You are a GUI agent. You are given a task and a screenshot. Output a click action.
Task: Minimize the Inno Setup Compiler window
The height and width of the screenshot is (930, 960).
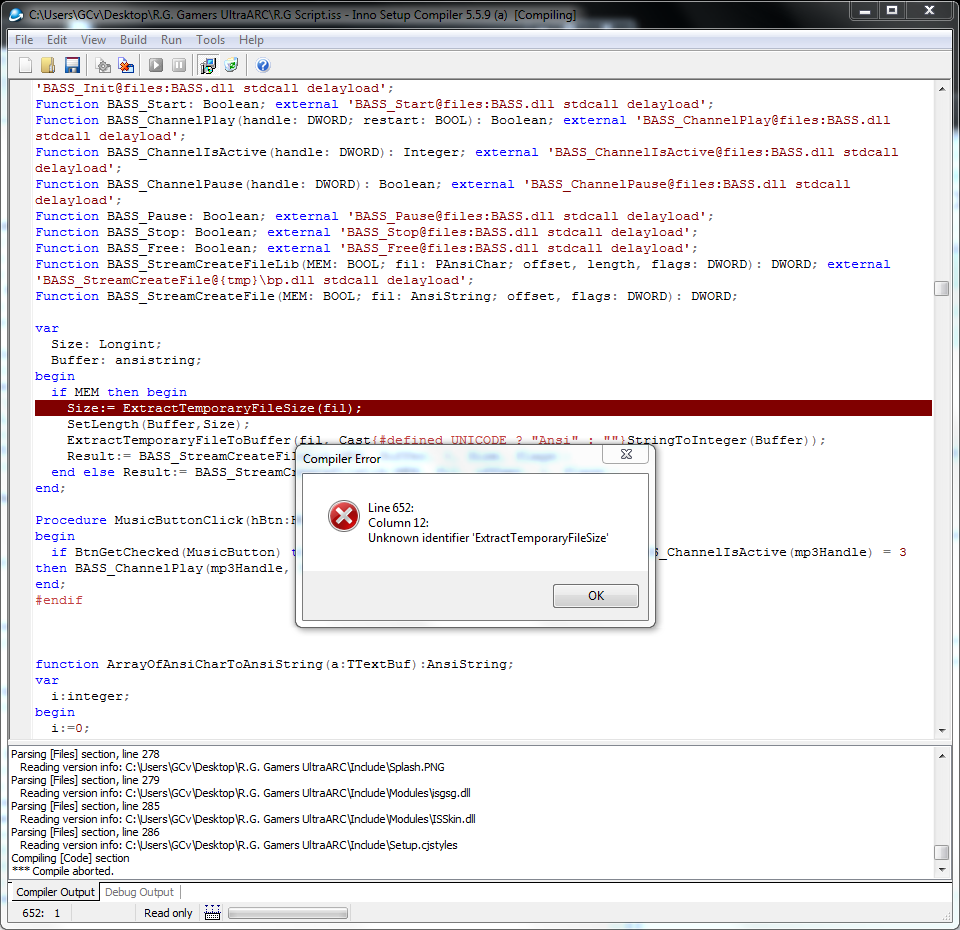point(865,10)
